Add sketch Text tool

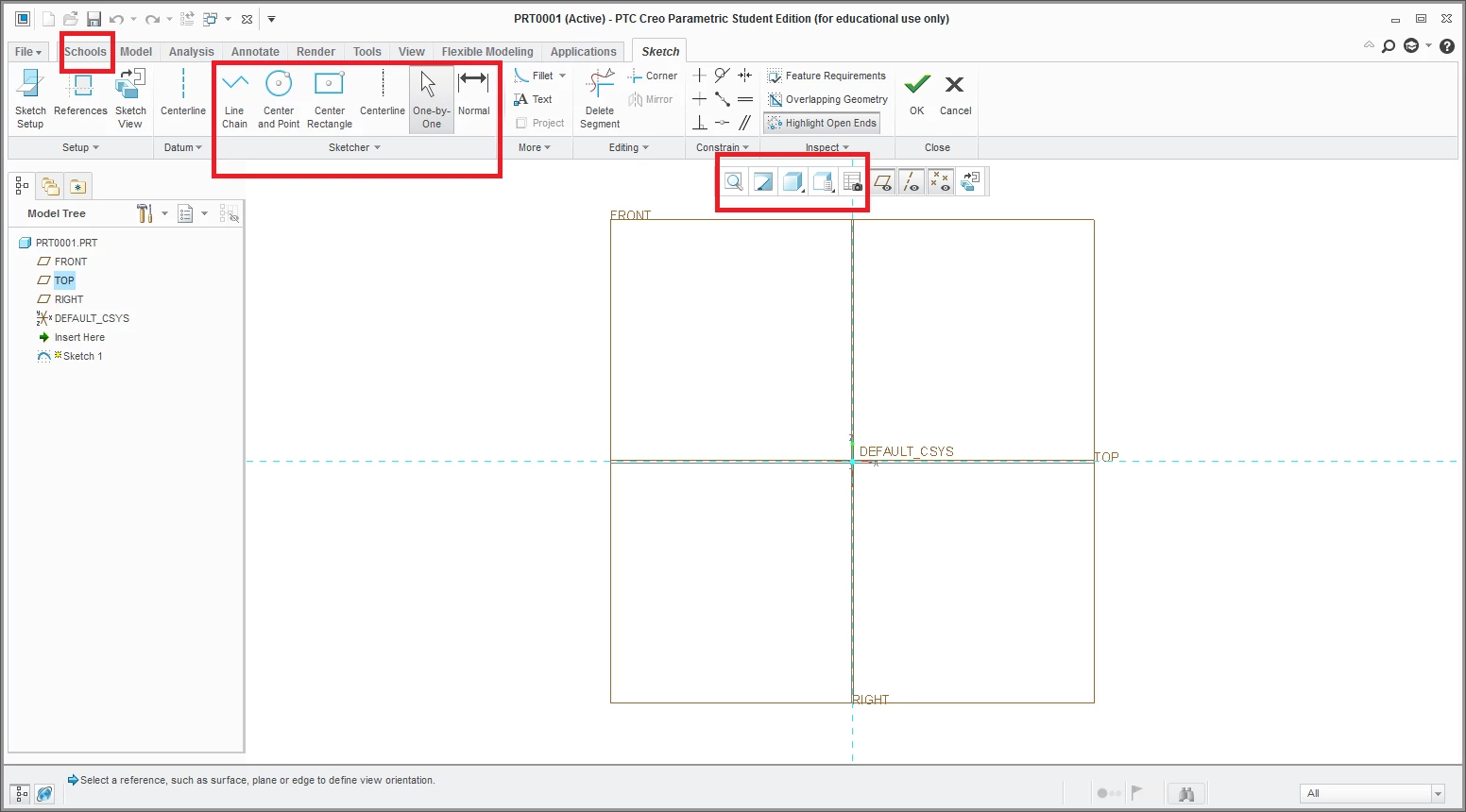[x=533, y=99]
